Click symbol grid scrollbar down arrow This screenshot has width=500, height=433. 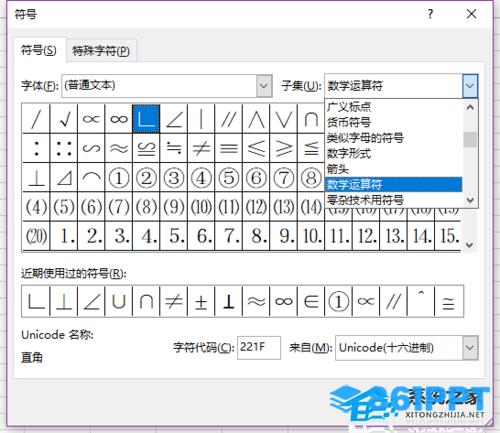[x=469, y=245]
